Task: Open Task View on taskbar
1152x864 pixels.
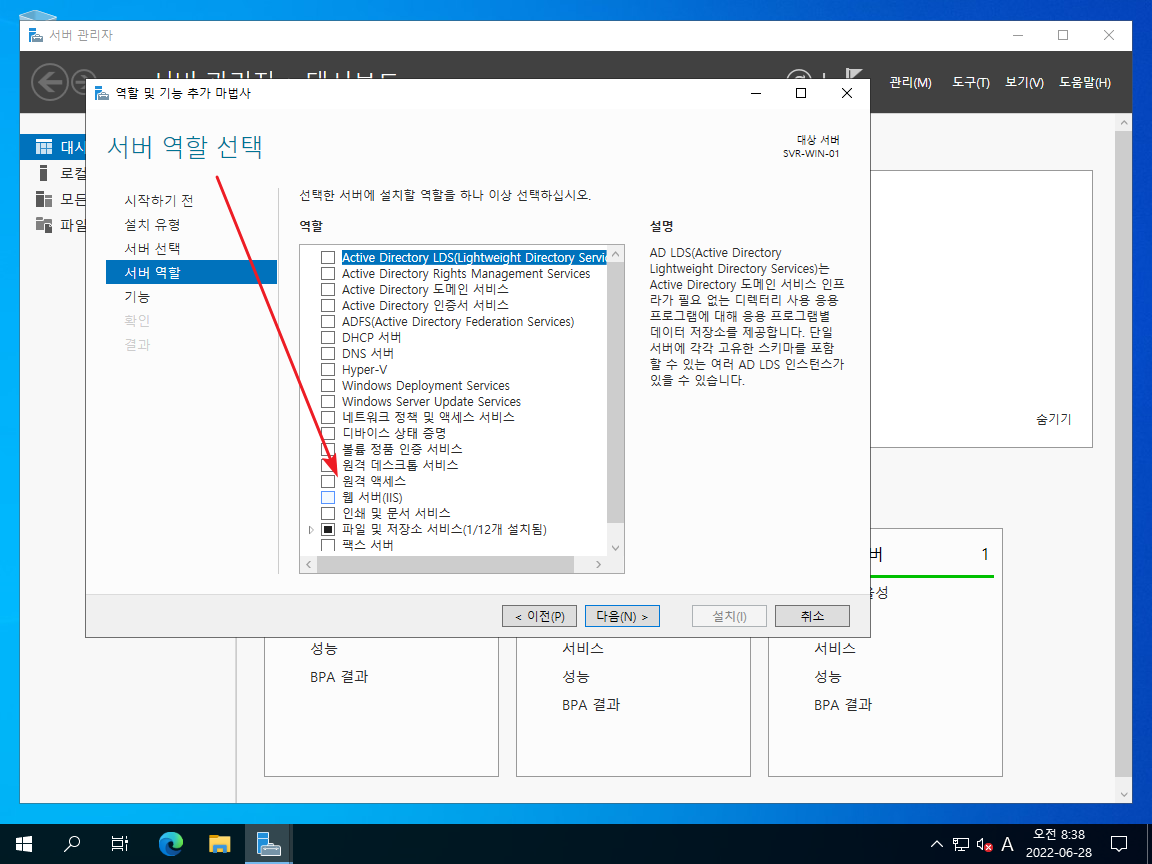Action: pyautogui.click(x=120, y=843)
